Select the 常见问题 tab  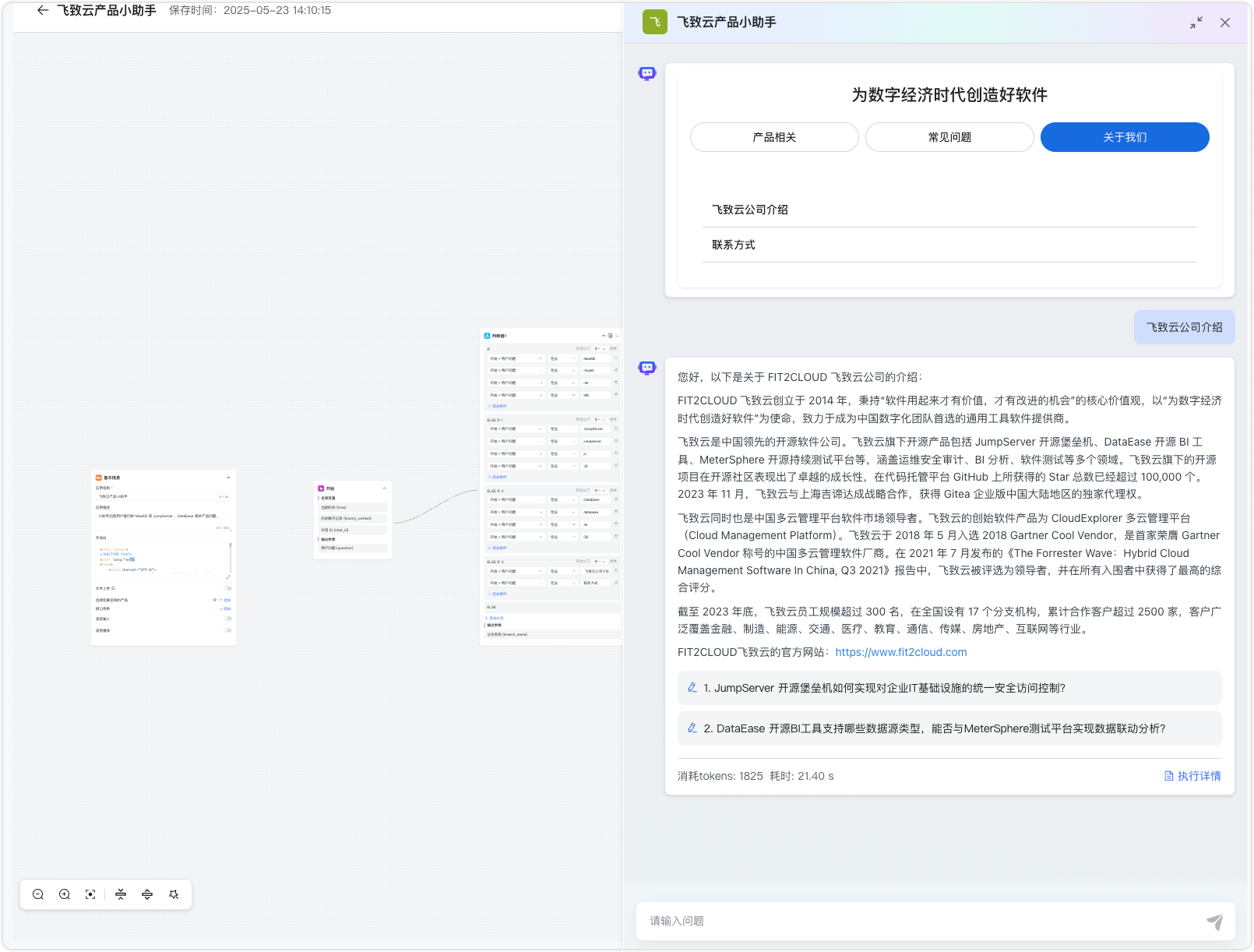pyautogui.click(x=949, y=137)
